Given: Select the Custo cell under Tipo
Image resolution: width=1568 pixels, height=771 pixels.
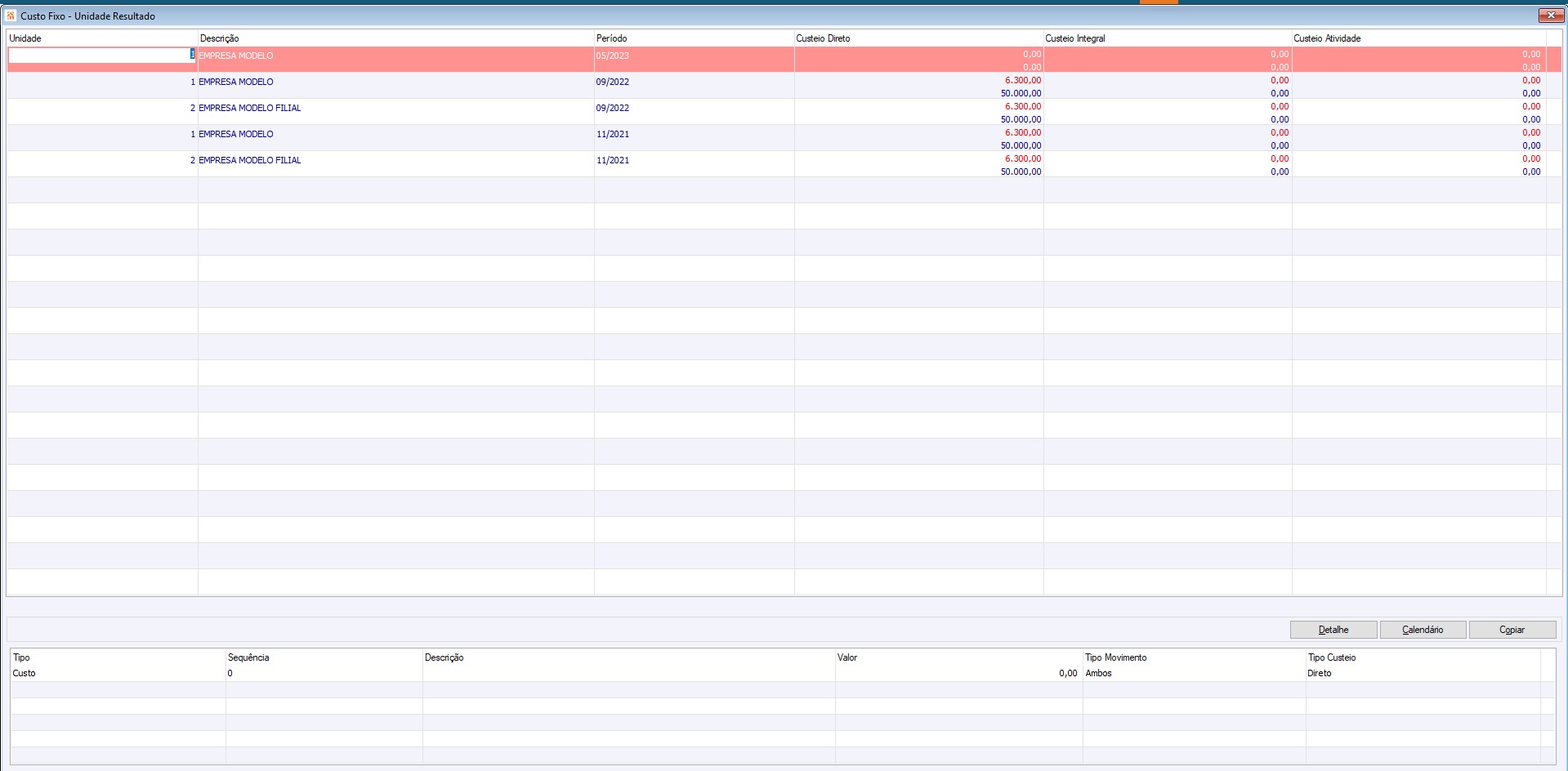Looking at the screenshot, I should pyautogui.click(x=25, y=673).
